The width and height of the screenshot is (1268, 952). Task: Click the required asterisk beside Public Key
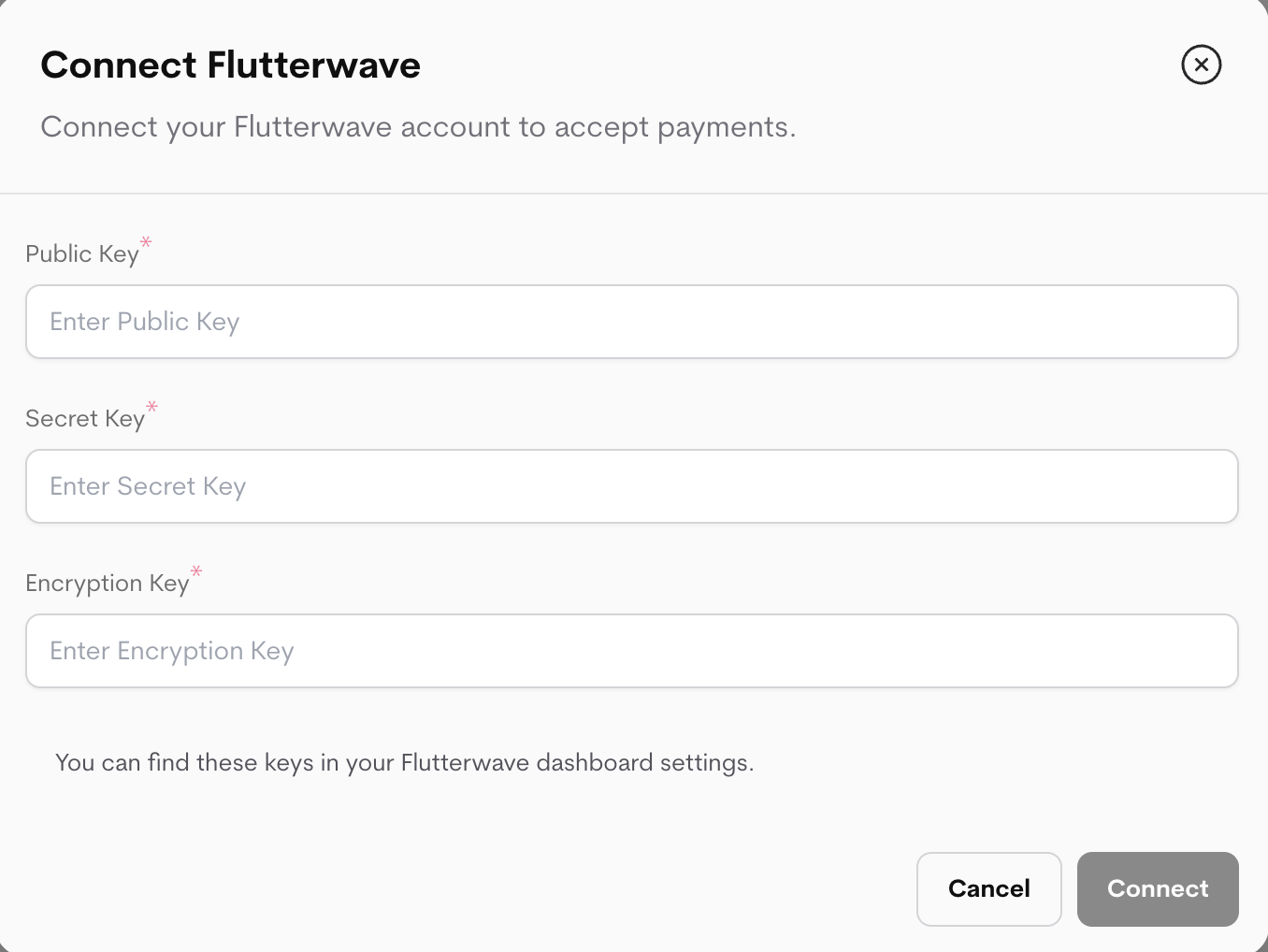(x=146, y=243)
